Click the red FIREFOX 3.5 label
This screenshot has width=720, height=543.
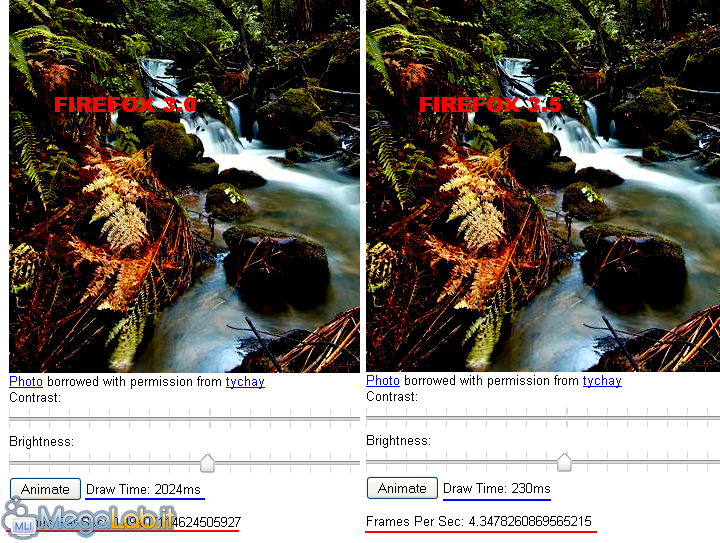[490, 105]
